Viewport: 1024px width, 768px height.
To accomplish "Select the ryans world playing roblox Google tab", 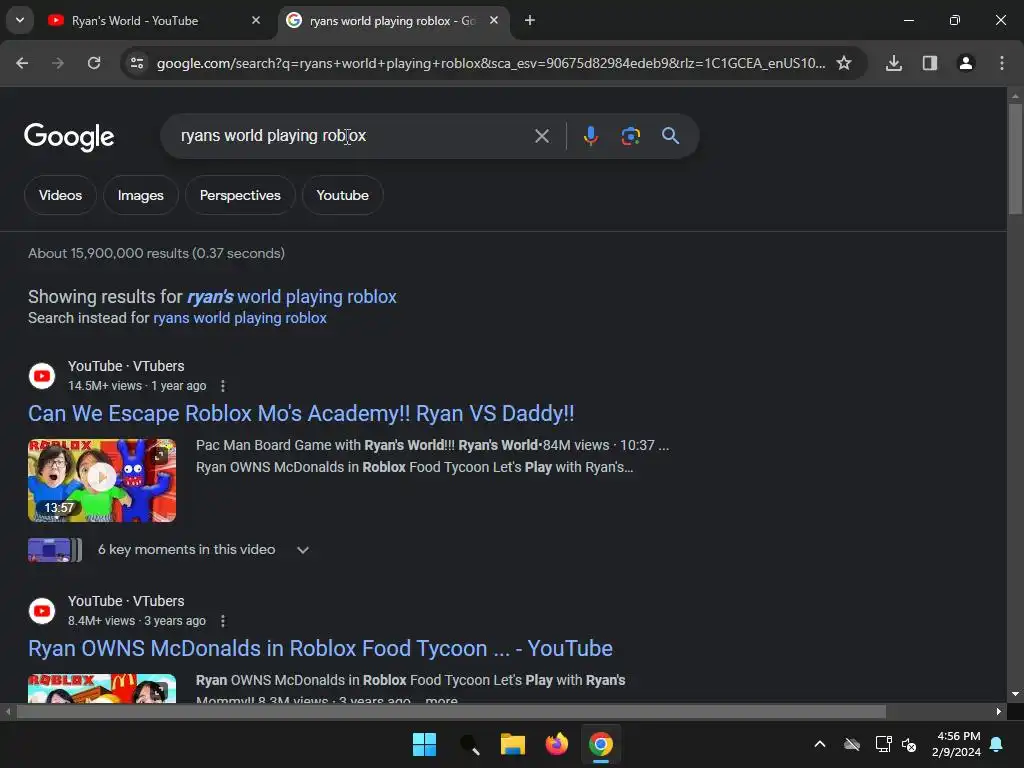I will pos(392,21).
